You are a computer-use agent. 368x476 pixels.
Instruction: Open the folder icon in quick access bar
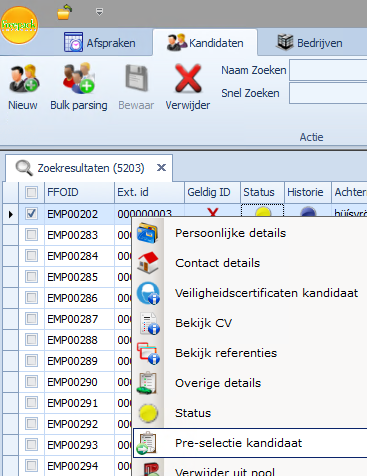pyautogui.click(x=64, y=12)
